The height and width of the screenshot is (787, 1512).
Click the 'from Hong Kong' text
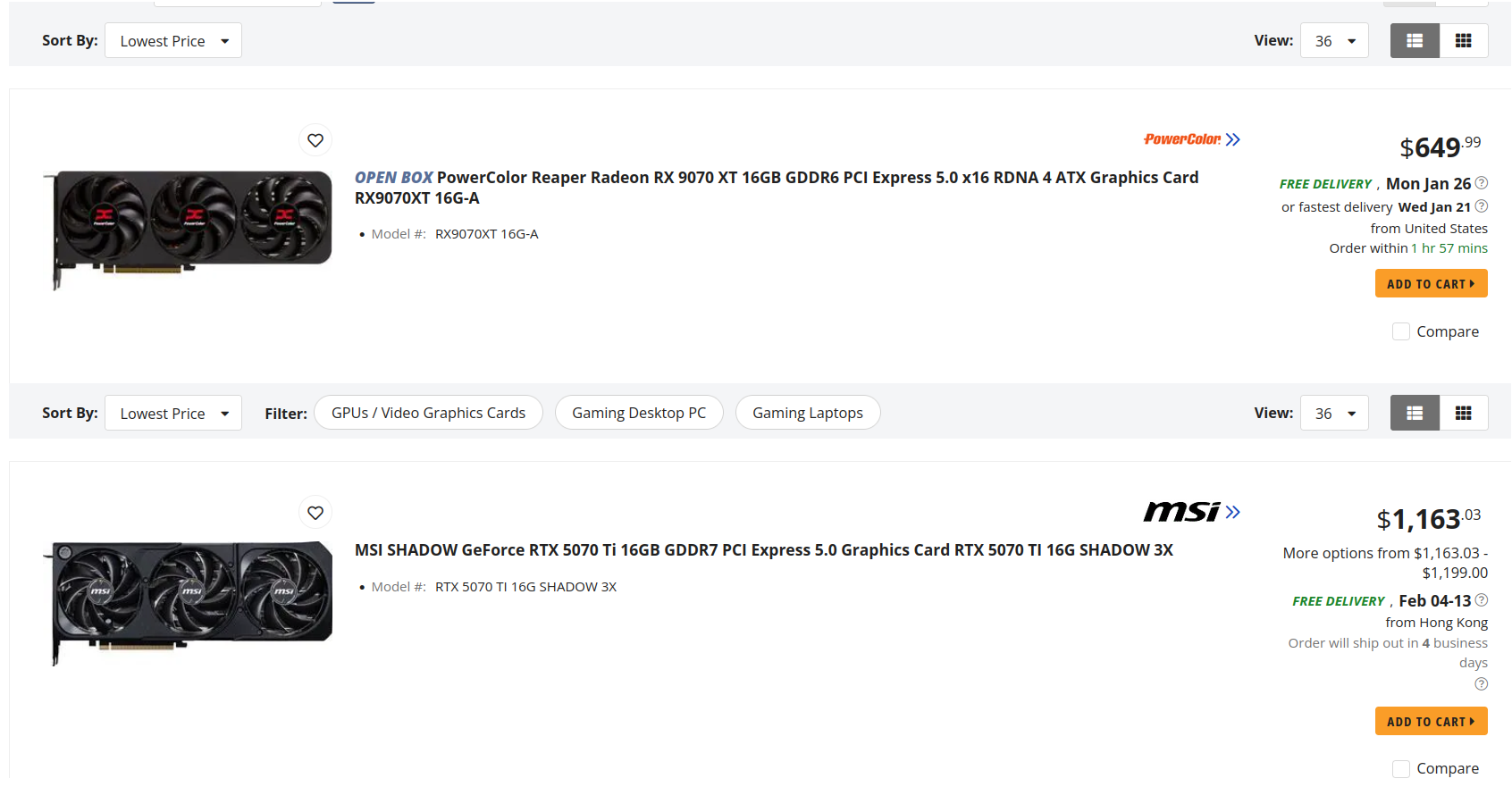point(1437,623)
